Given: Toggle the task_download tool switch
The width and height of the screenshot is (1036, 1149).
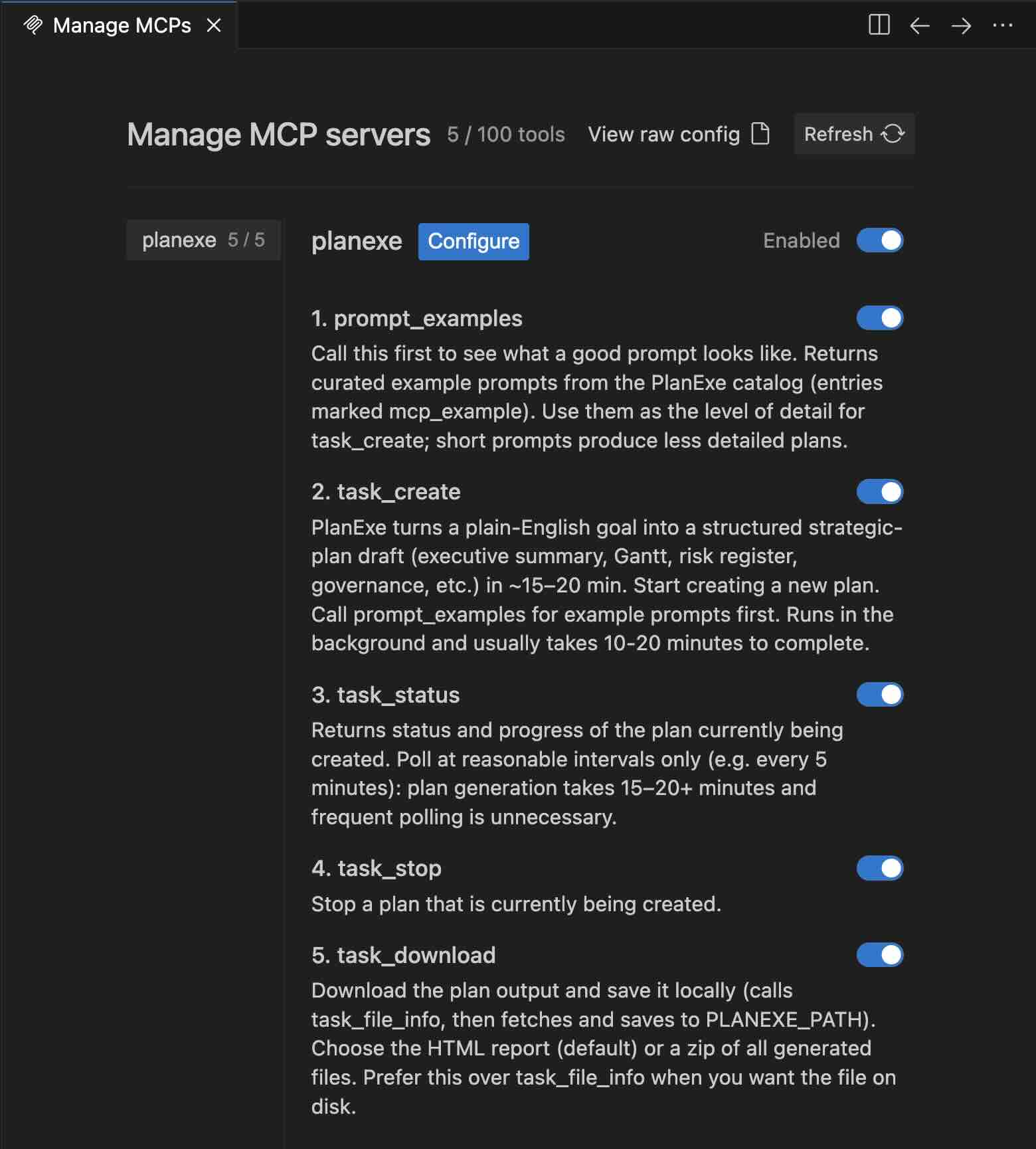Looking at the screenshot, I should coord(880,955).
